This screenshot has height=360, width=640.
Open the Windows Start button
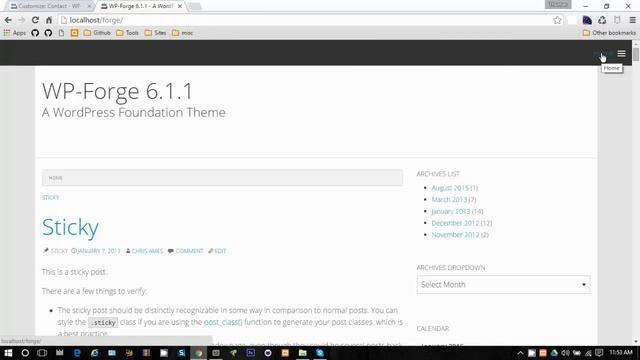coord(8,353)
